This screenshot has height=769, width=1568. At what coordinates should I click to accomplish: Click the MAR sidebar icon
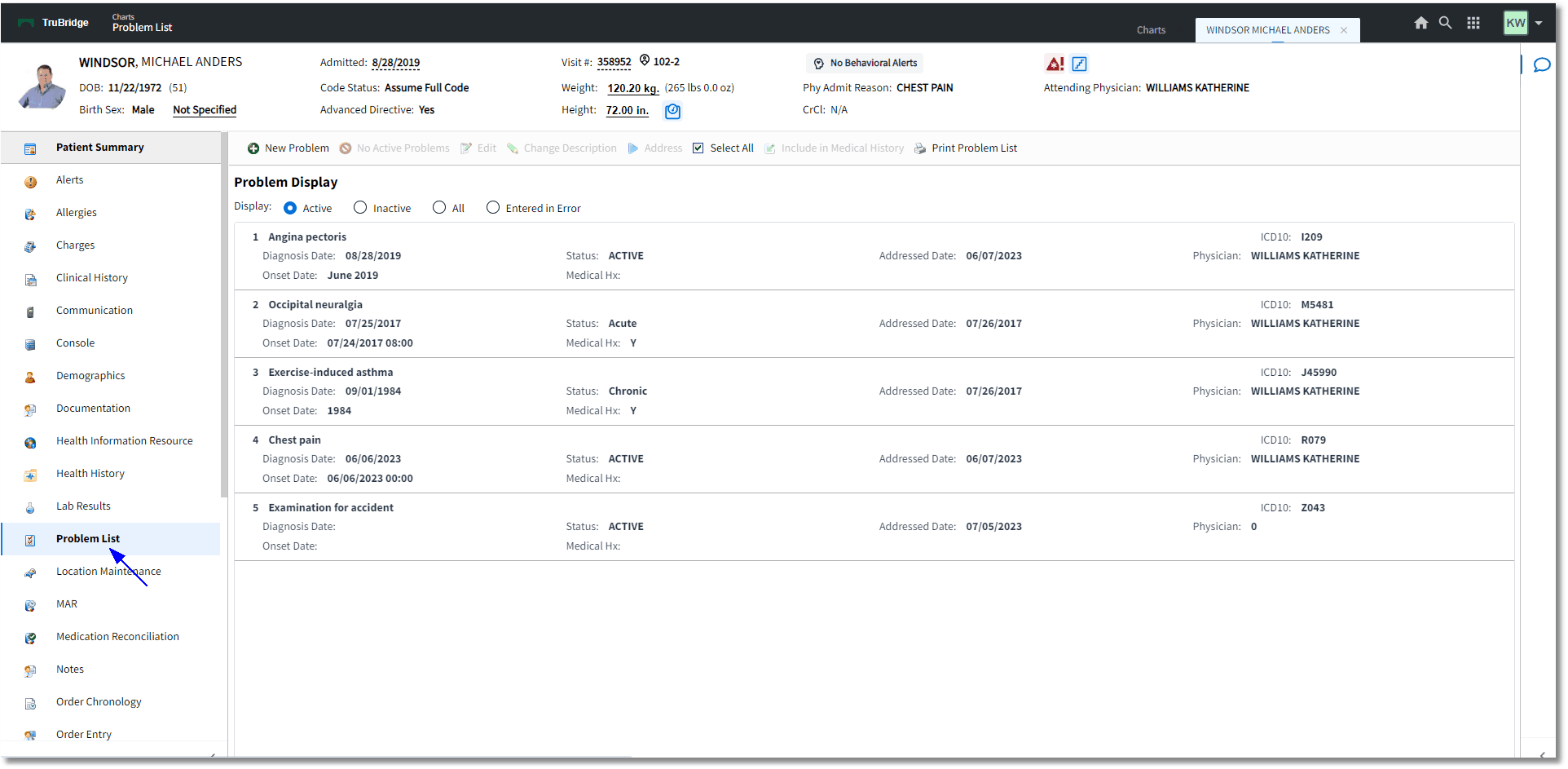(x=30, y=606)
